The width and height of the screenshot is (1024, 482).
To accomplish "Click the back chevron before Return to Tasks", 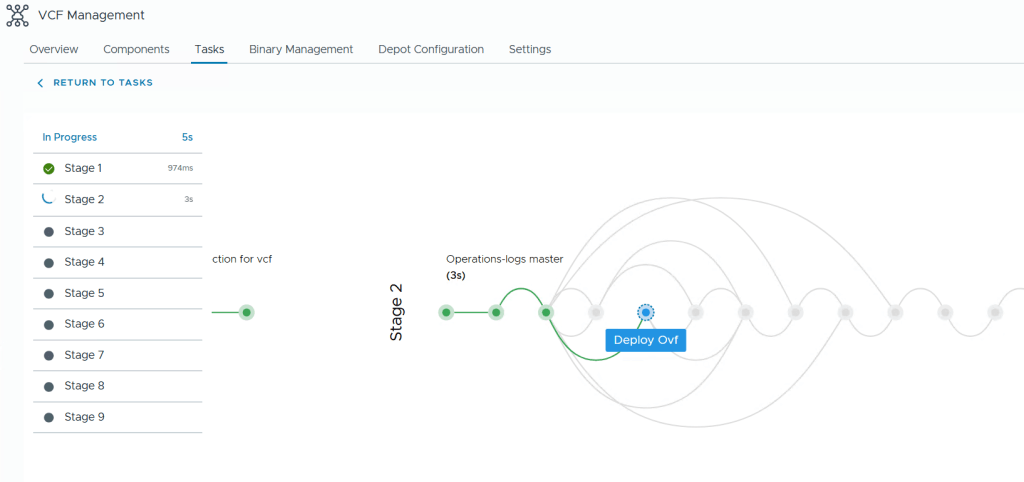I will coord(40,83).
